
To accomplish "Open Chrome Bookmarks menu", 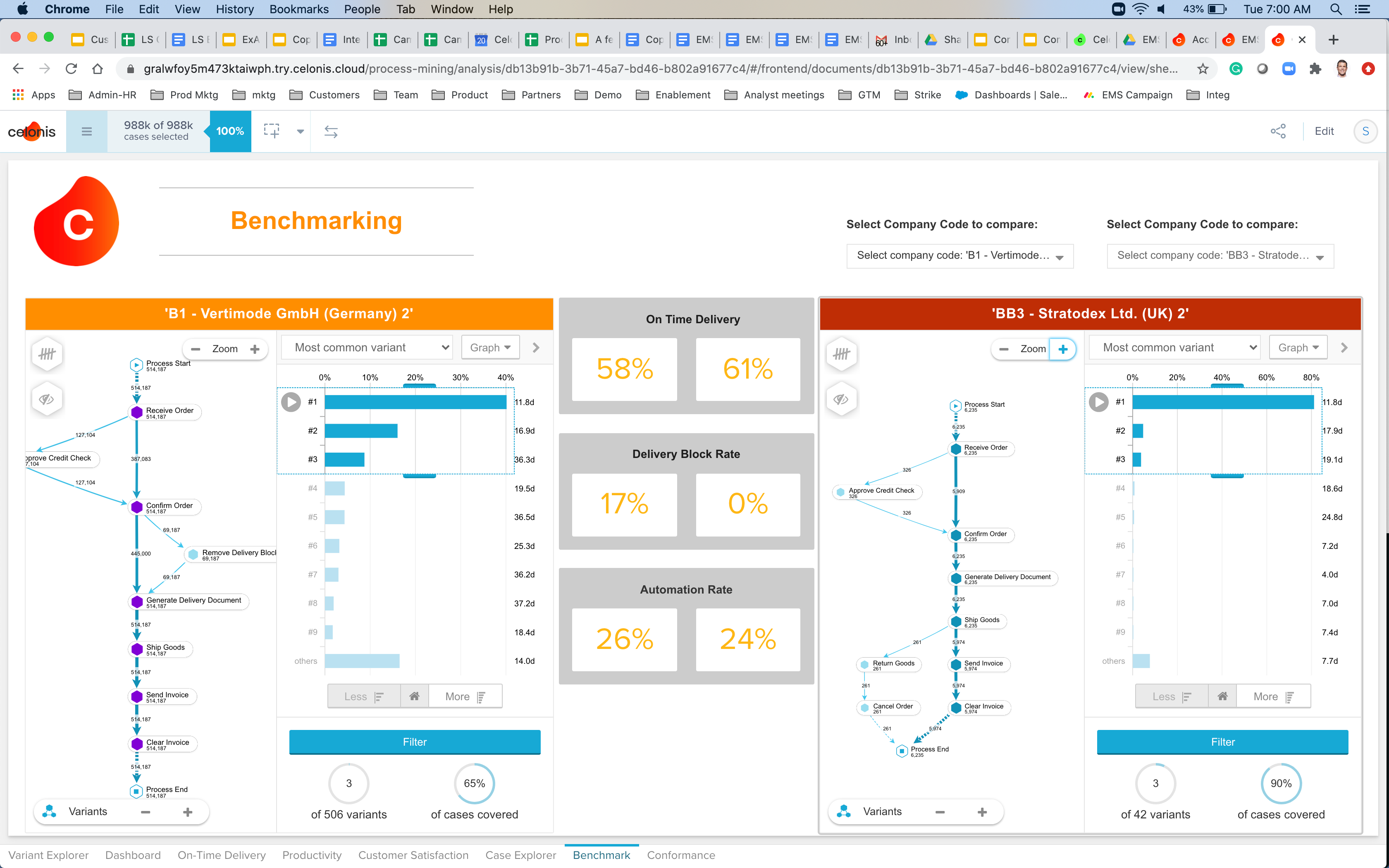I will point(298,9).
